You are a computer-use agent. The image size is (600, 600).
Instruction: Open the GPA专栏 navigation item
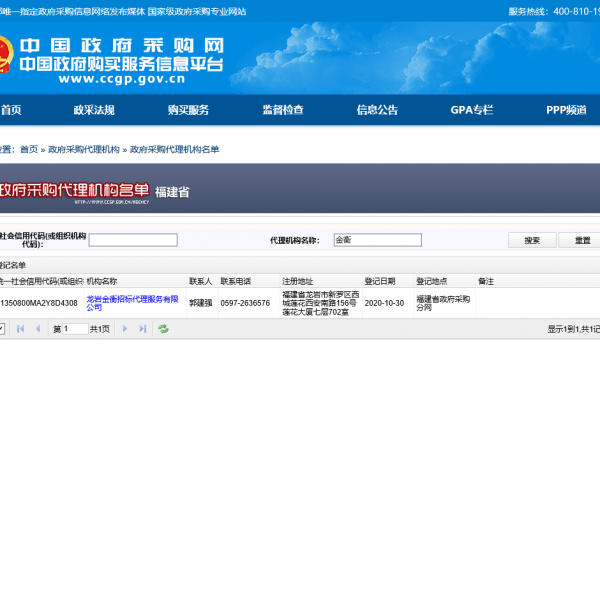pos(472,110)
